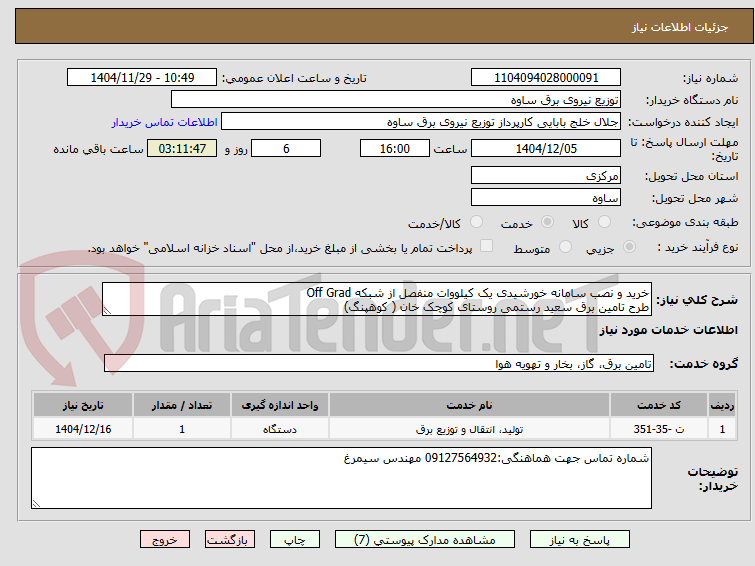Click the اطلاعات خدمات مورد نیاز heading

(668, 330)
